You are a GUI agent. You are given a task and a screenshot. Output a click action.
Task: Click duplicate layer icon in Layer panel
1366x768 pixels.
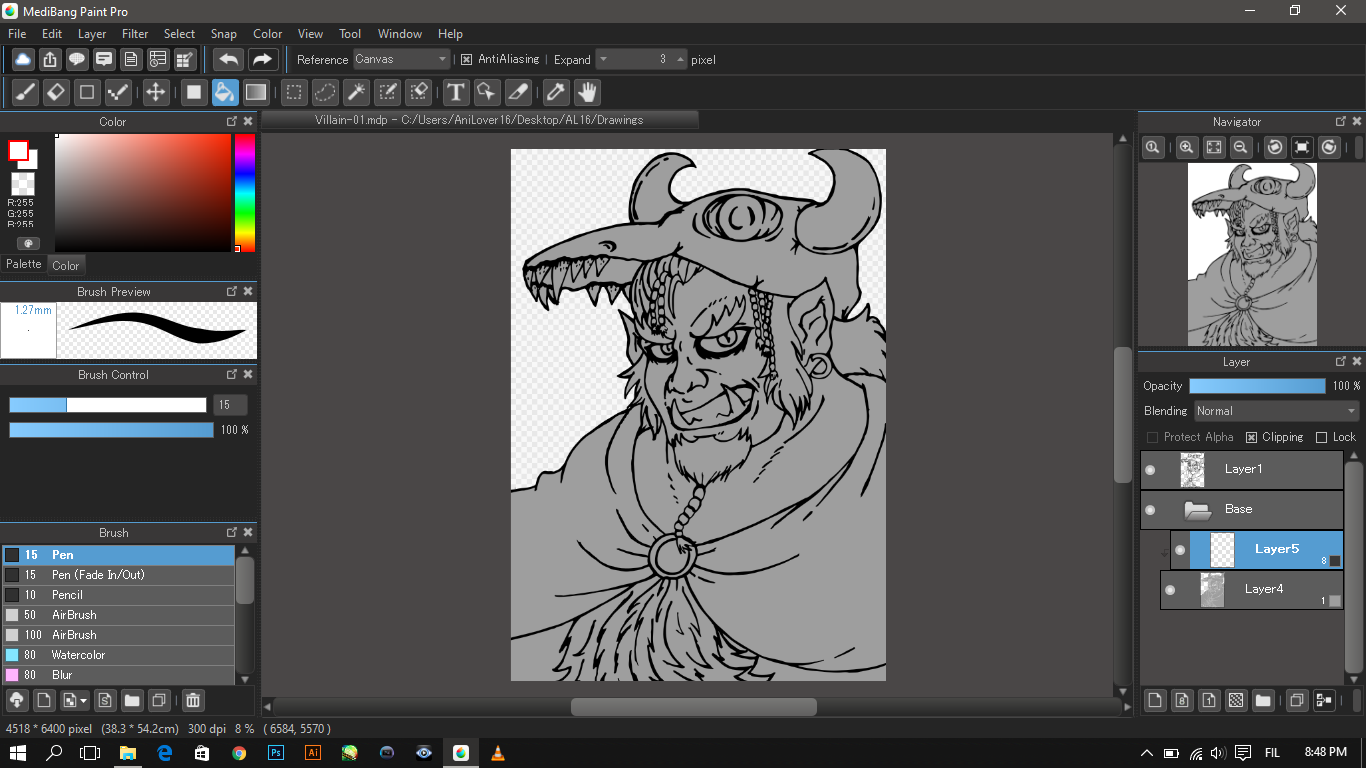(x=1296, y=700)
